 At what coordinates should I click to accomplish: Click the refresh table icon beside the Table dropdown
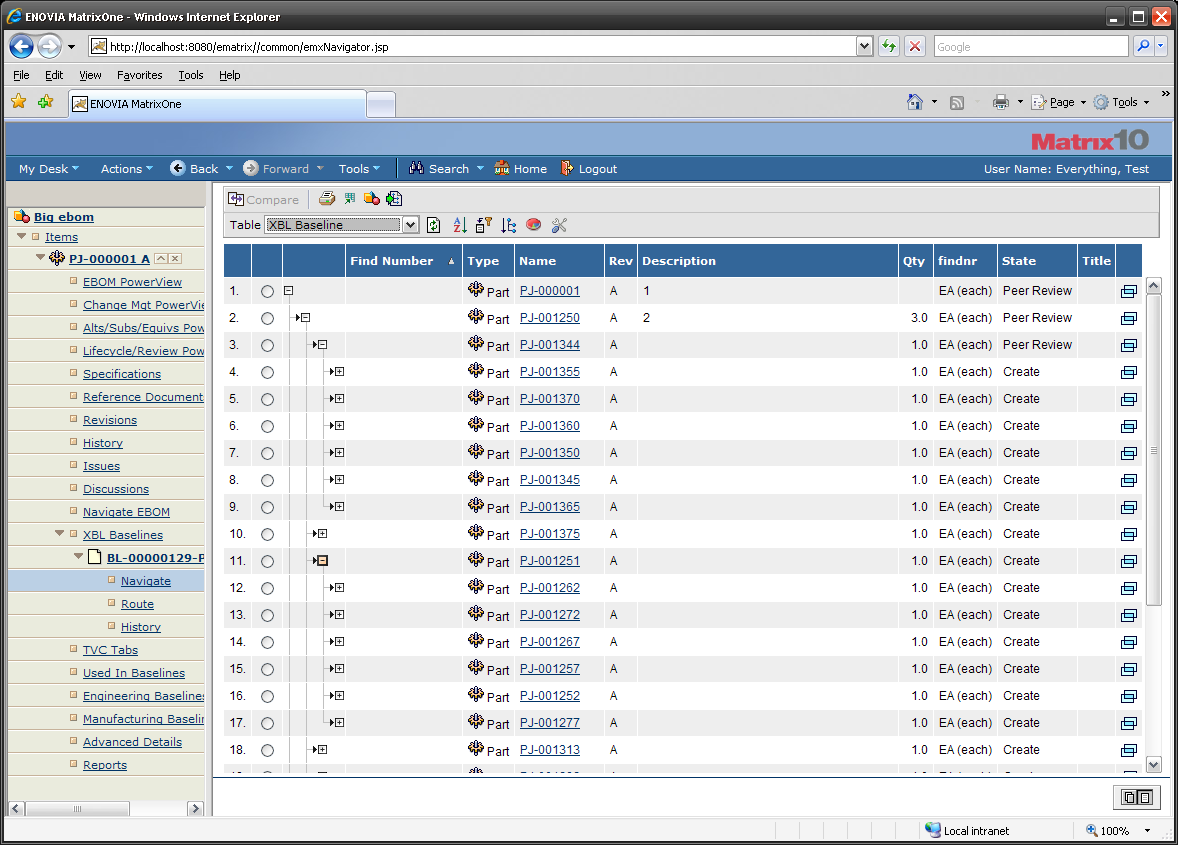tap(433, 225)
